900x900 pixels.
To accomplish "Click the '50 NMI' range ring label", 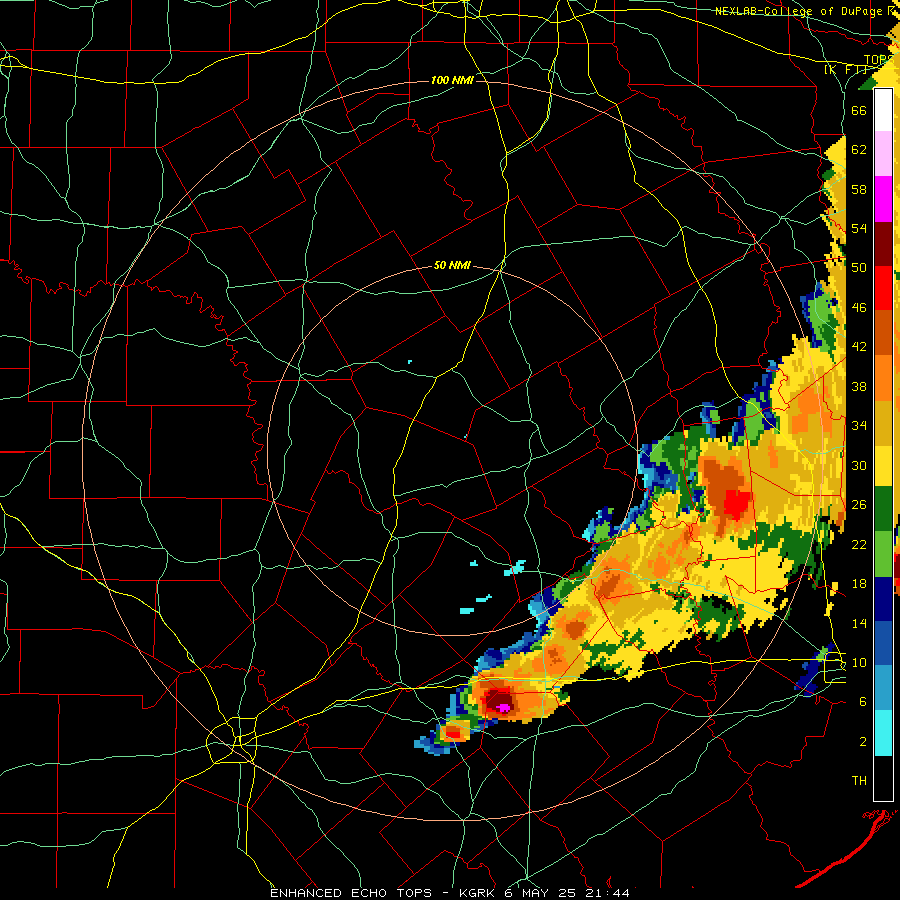I will [452, 265].
